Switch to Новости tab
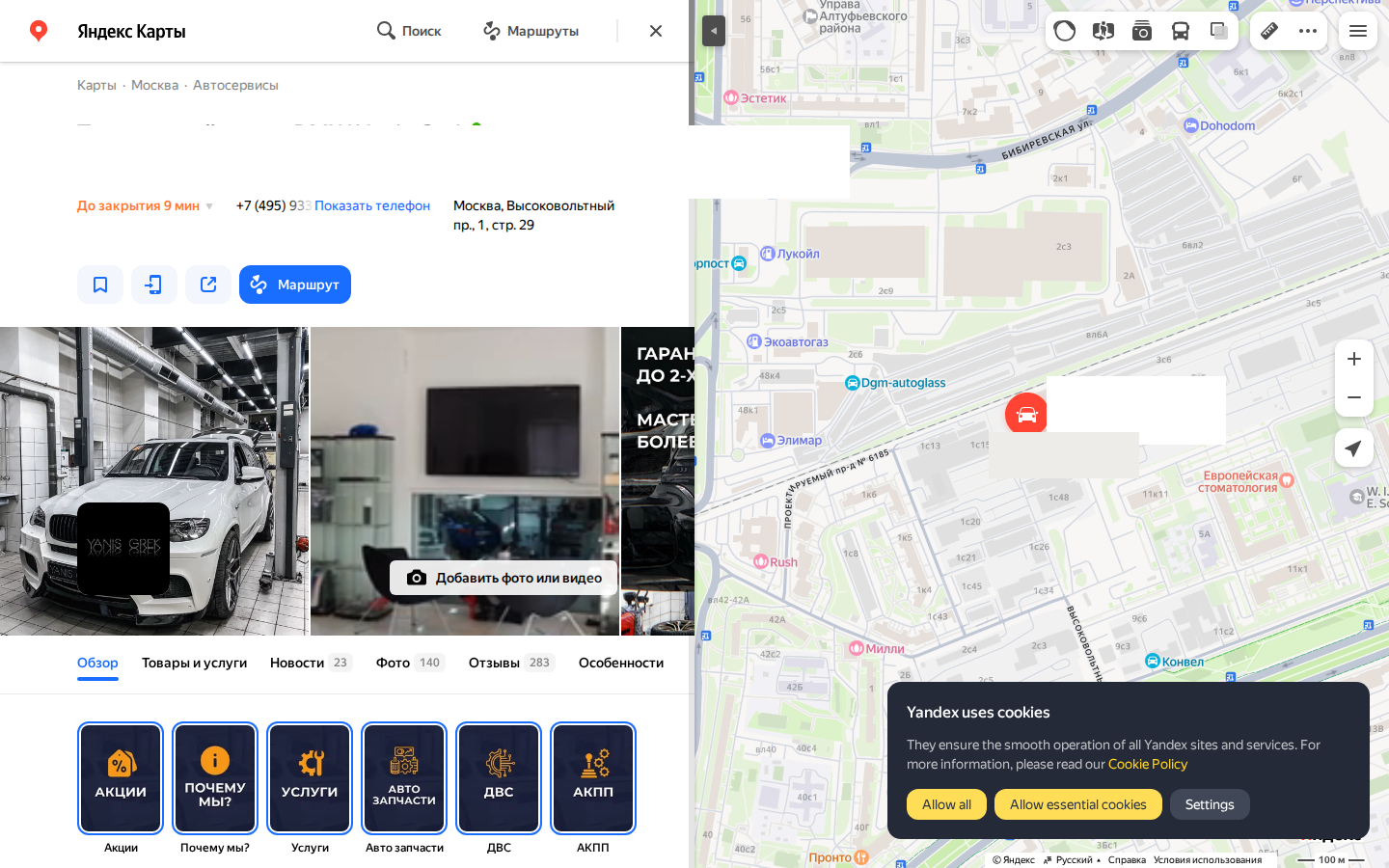This screenshot has height=868, width=1389. pos(311,663)
